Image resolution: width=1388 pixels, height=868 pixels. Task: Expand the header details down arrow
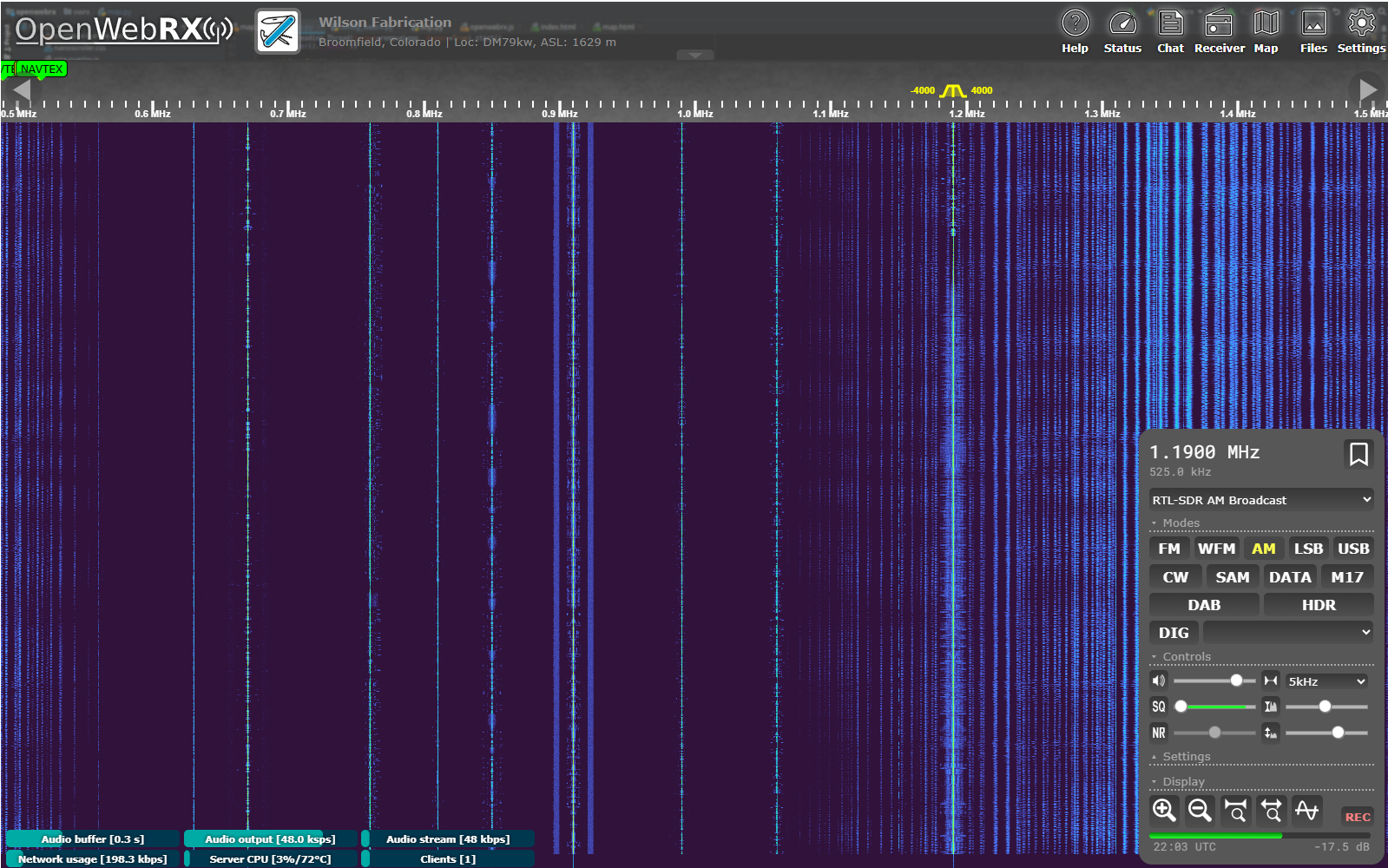[x=695, y=55]
